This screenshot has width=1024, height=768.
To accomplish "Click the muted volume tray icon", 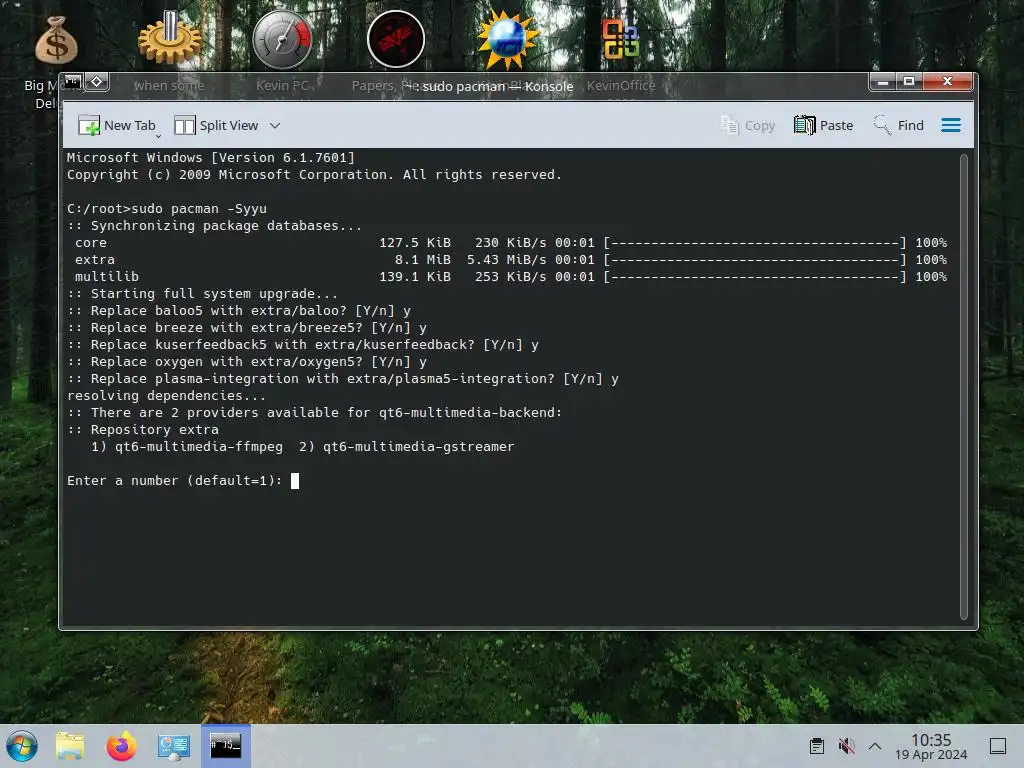I will [x=846, y=746].
